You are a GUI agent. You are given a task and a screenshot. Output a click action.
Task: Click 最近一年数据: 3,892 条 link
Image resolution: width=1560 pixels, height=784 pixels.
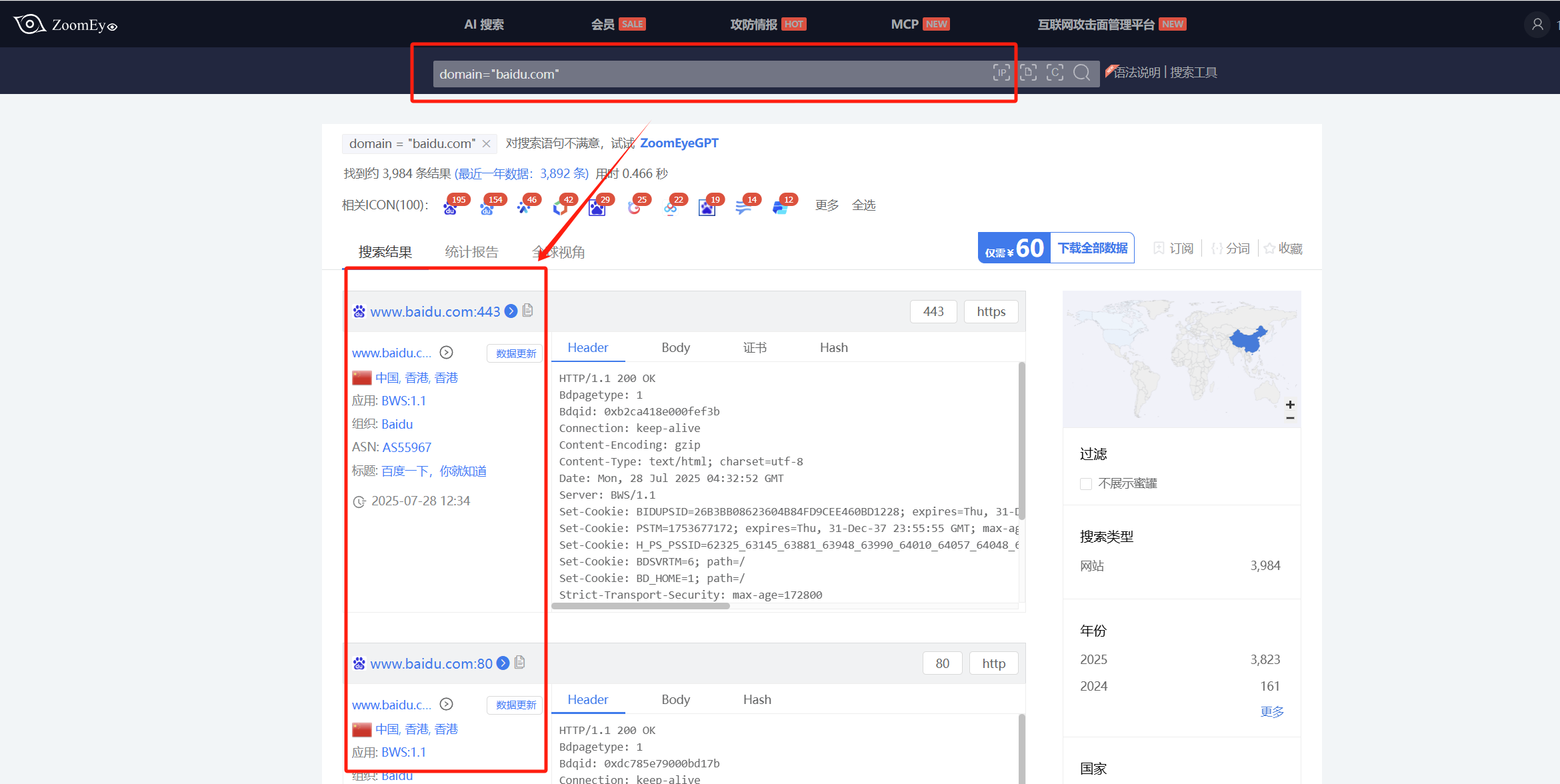(x=521, y=174)
